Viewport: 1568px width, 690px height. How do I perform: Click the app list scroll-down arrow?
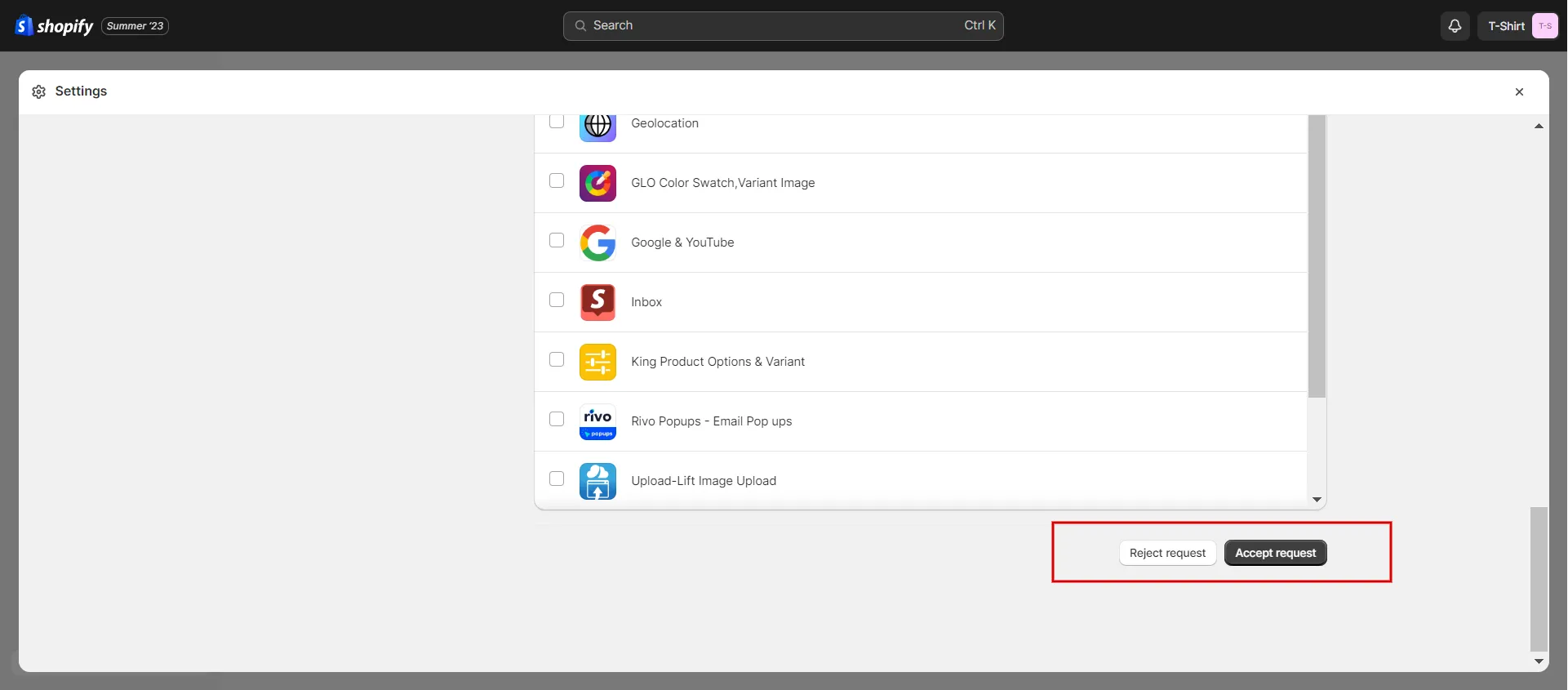click(1317, 500)
